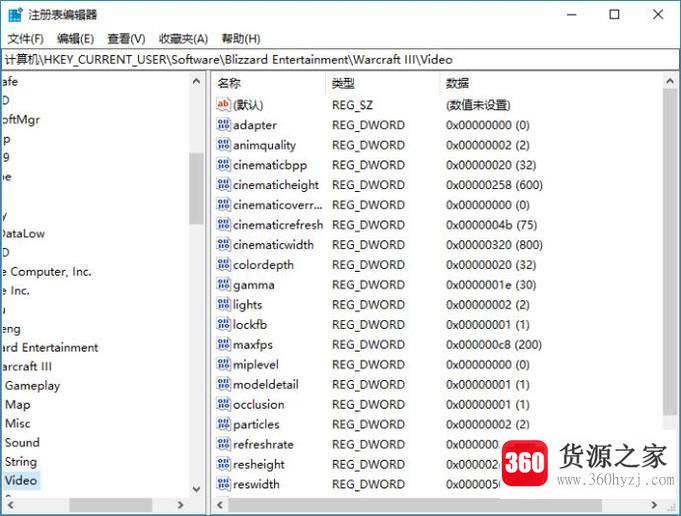Select the miplevel DWORD icon
Image resolution: width=681 pixels, height=516 pixels.
223,364
